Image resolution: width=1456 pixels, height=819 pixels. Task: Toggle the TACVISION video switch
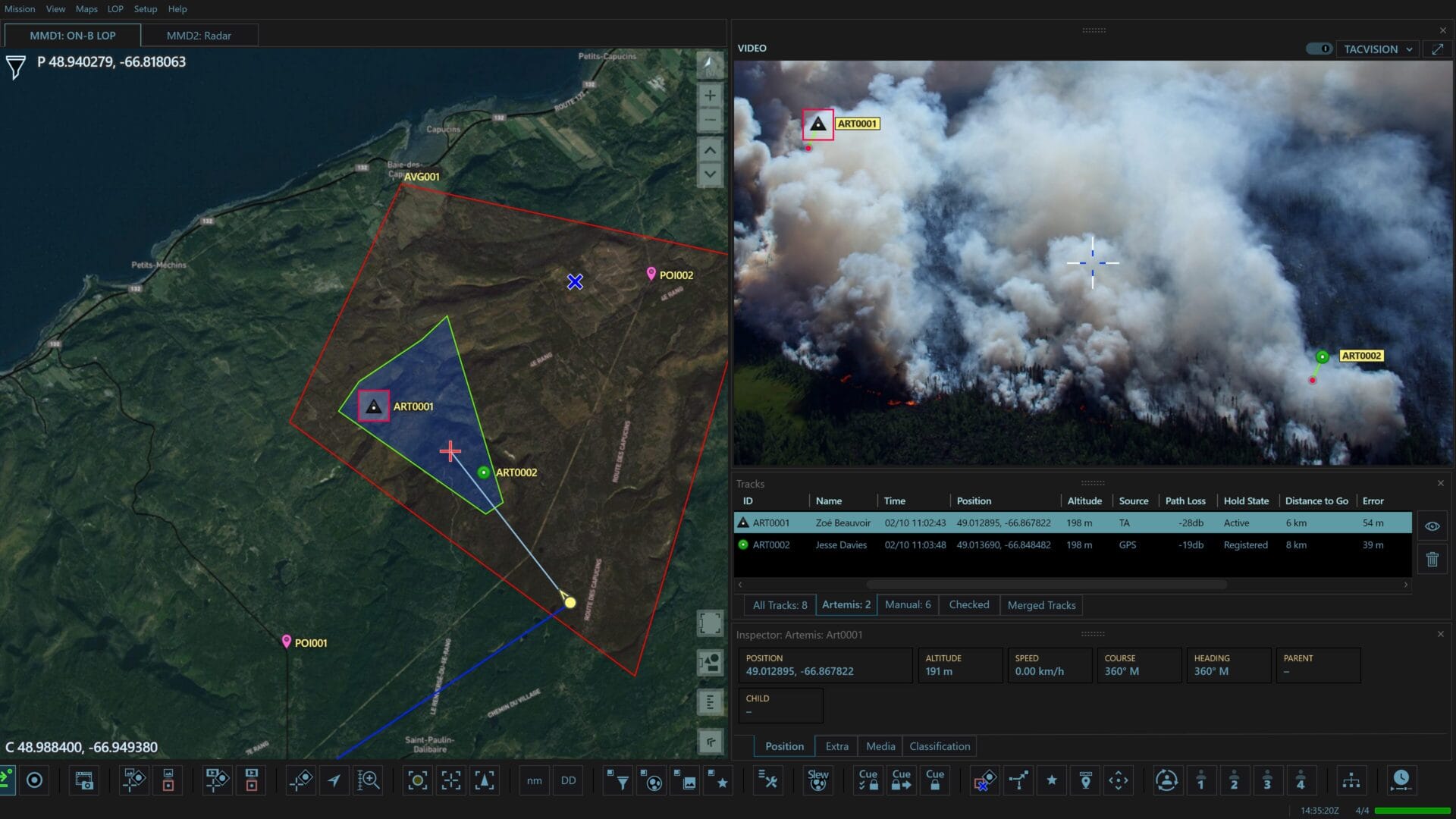tap(1319, 49)
